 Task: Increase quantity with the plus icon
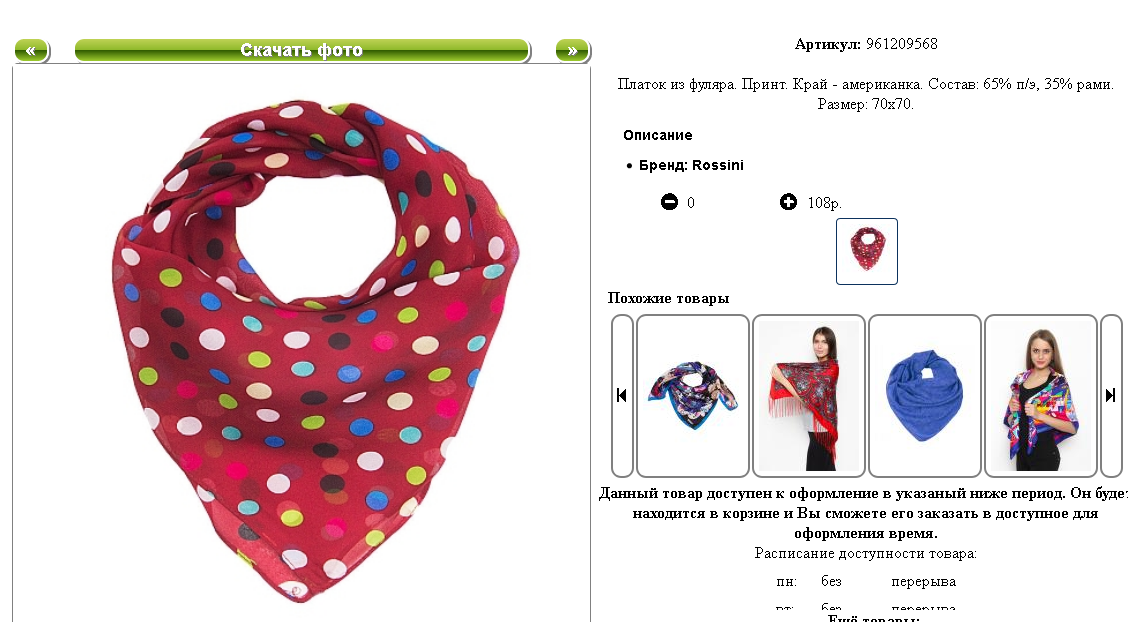pos(788,202)
